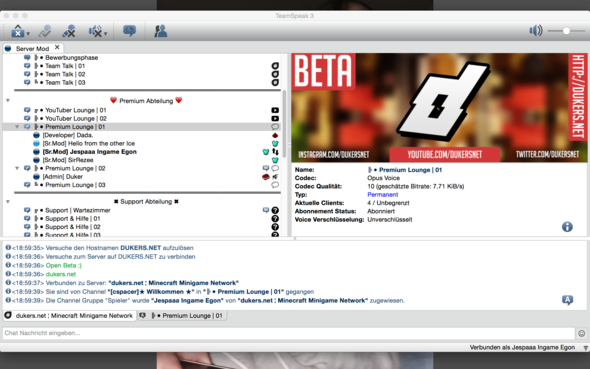Click the status bar icon beside Verbunden als
590x369 pixels.
click(x=585, y=348)
